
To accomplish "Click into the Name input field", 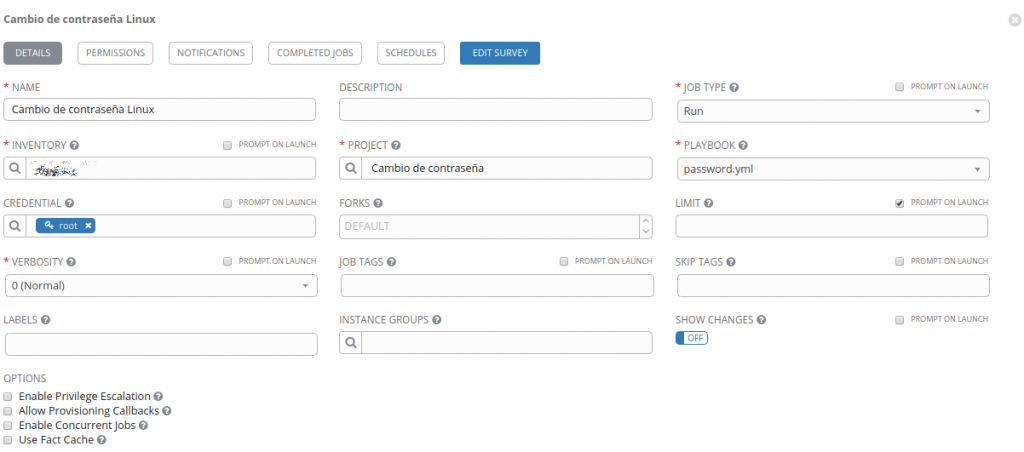I will click(x=160, y=110).
